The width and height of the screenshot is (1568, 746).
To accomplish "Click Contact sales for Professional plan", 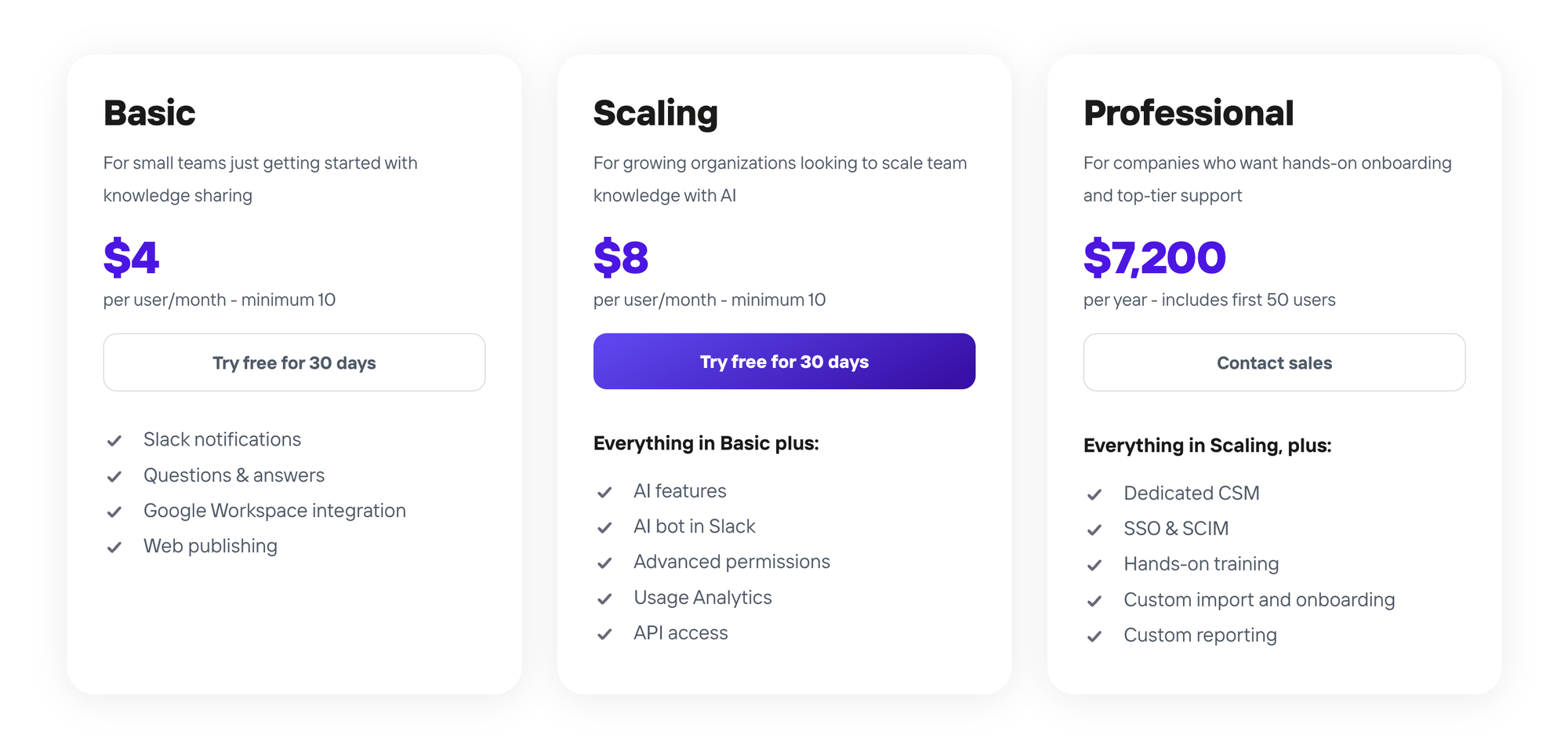I will (x=1274, y=362).
